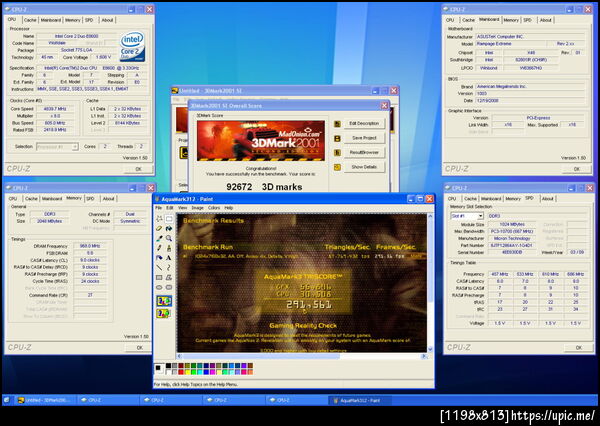This screenshot has width=600, height=426.
Task: Pick the magenta color in Paint palette
Action: click(x=212, y=372)
